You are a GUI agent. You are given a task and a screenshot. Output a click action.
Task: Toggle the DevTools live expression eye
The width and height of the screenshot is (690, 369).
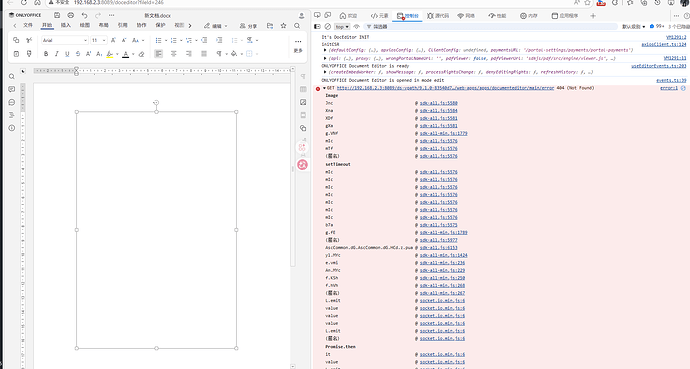pyautogui.click(x=356, y=26)
